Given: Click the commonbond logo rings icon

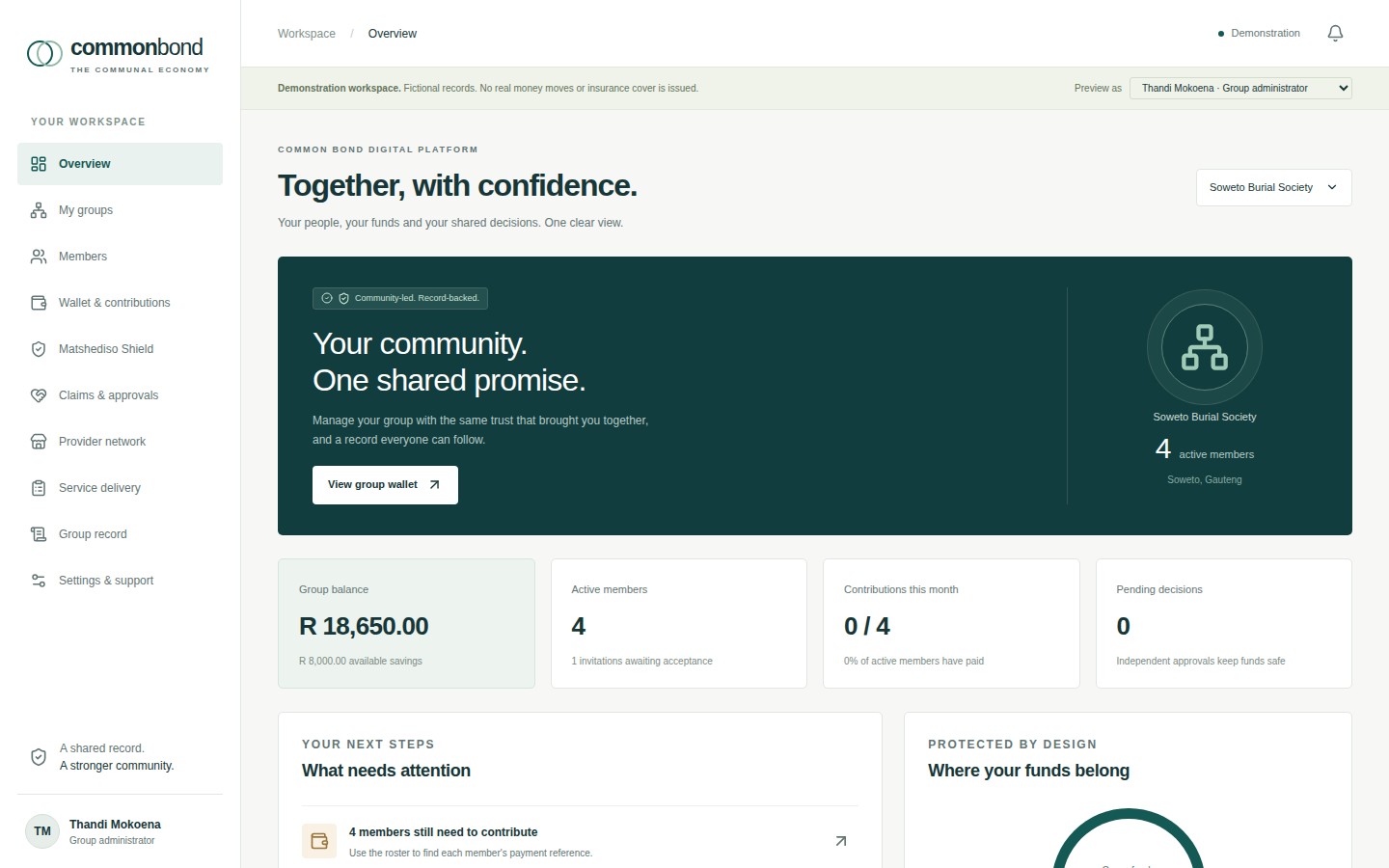Looking at the screenshot, I should click(x=44, y=53).
